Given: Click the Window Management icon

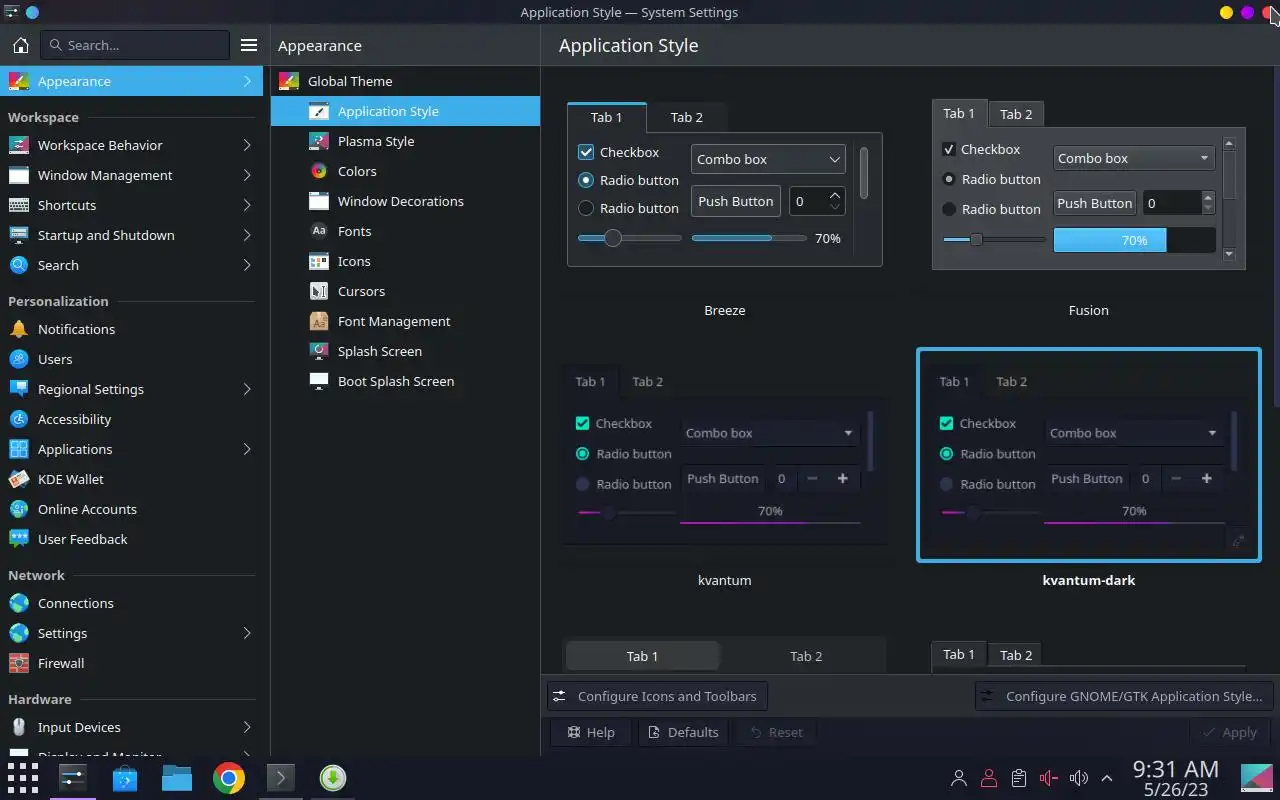Looking at the screenshot, I should tap(18, 175).
